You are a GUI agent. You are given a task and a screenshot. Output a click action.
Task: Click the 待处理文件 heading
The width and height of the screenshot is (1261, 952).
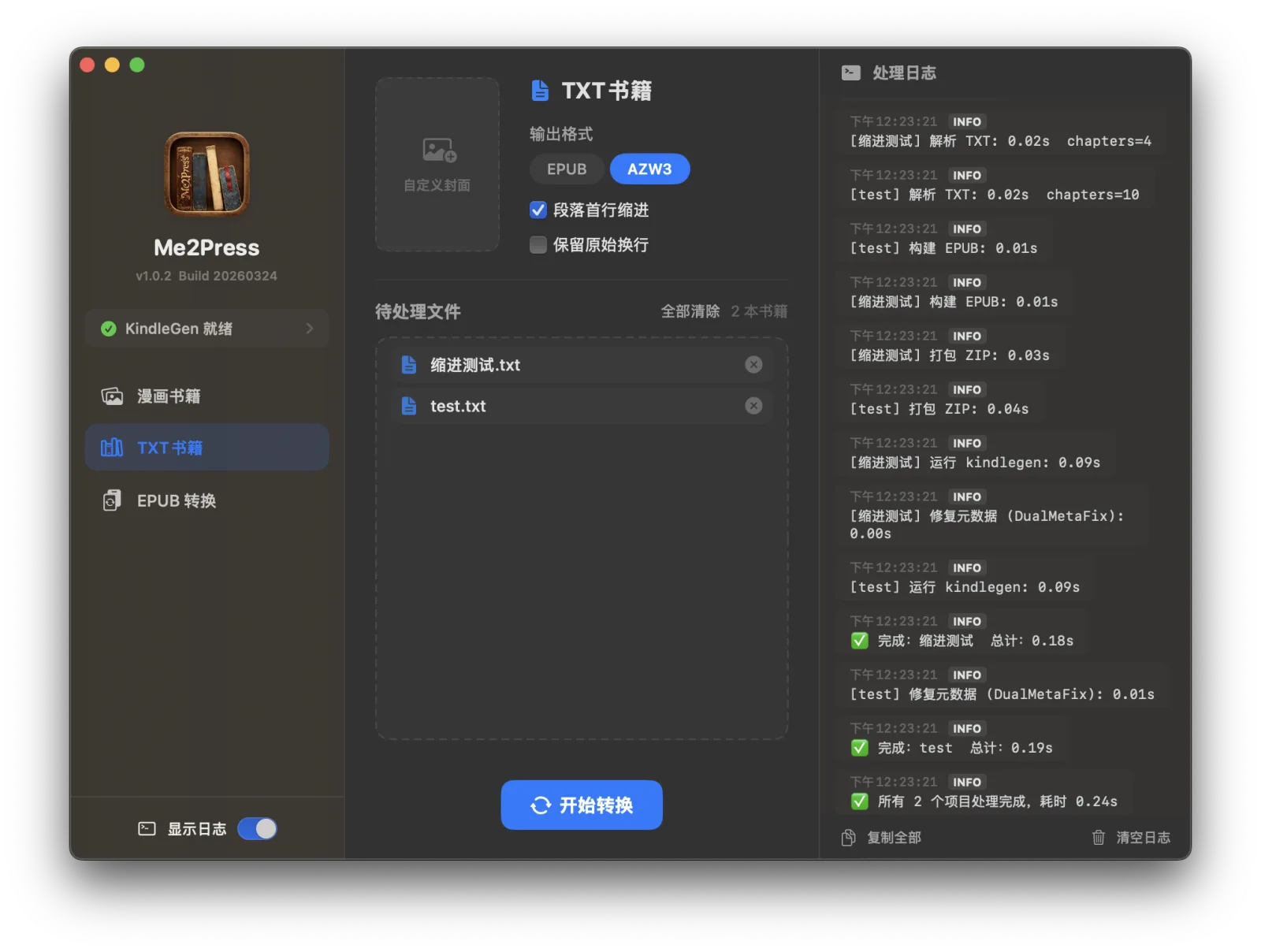coord(418,311)
